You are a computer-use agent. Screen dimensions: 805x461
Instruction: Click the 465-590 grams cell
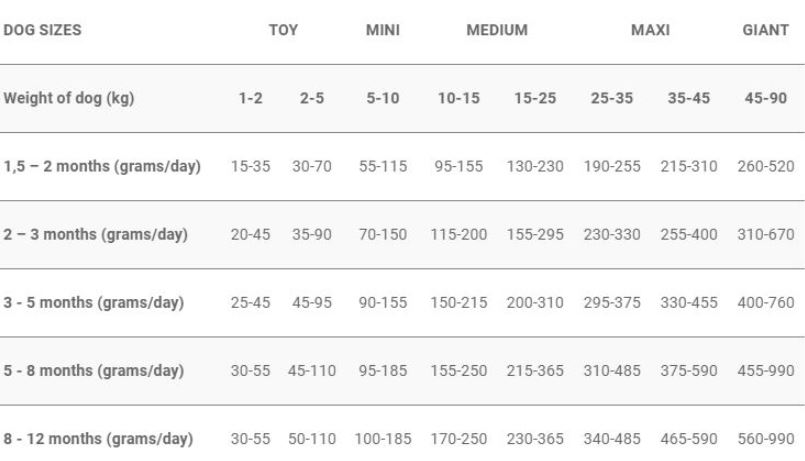[x=688, y=439]
